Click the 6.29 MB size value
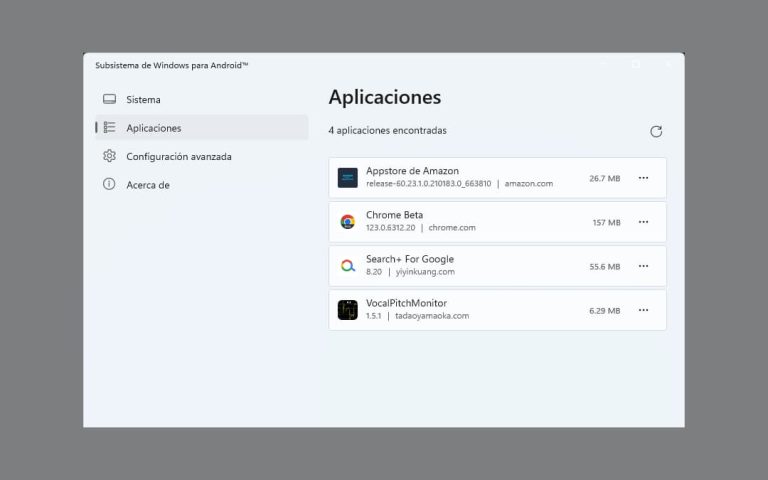Viewport: 768px width, 480px height. coord(604,311)
